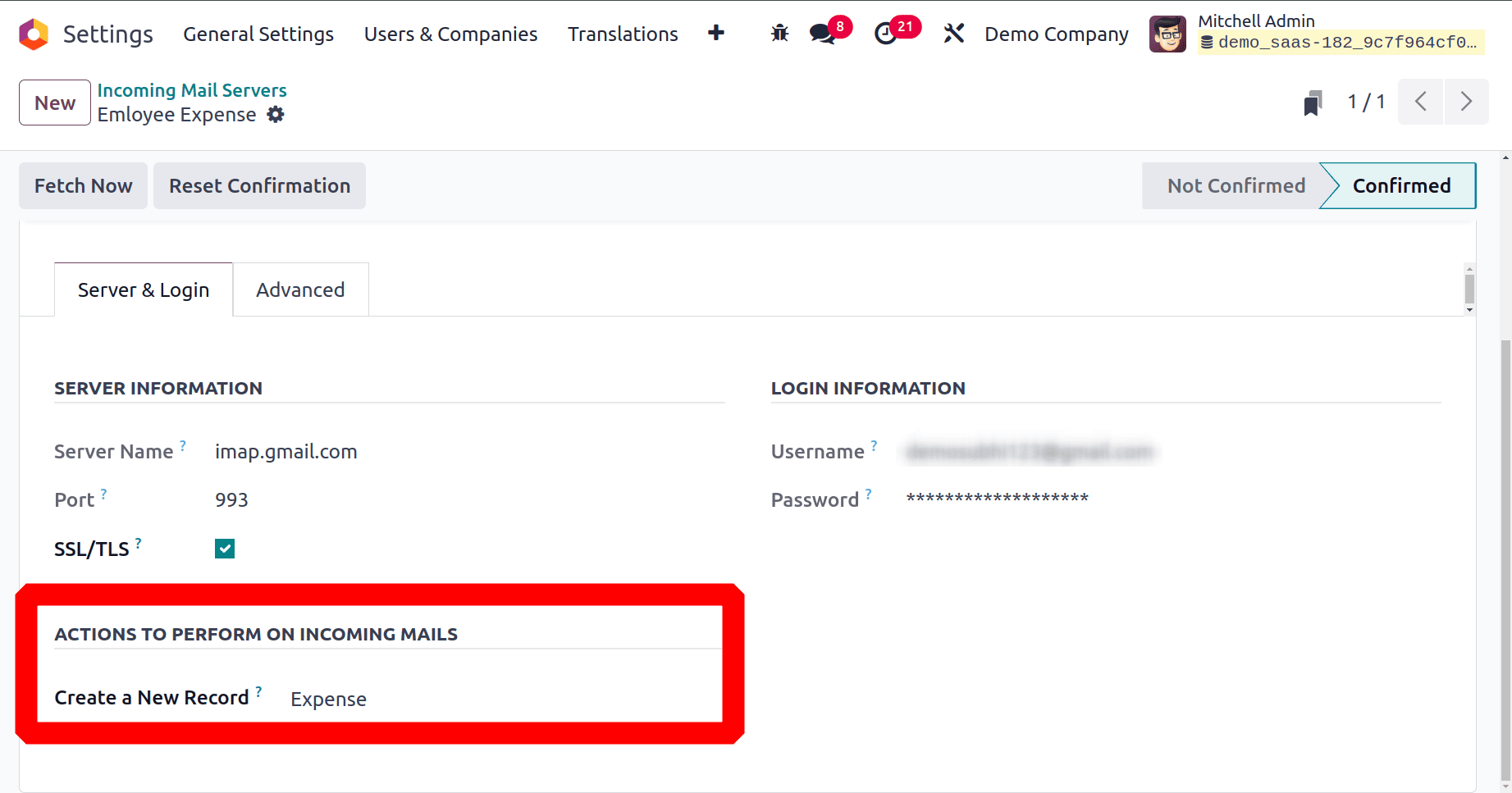Open the Demo Company switcher
The width and height of the screenshot is (1512, 793).
(1057, 34)
